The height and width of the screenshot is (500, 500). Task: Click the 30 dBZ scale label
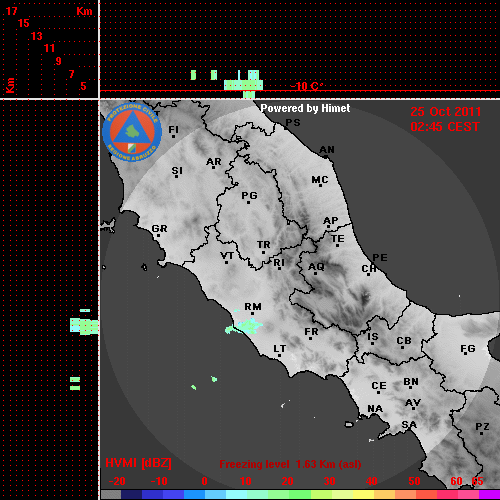(x=329, y=481)
